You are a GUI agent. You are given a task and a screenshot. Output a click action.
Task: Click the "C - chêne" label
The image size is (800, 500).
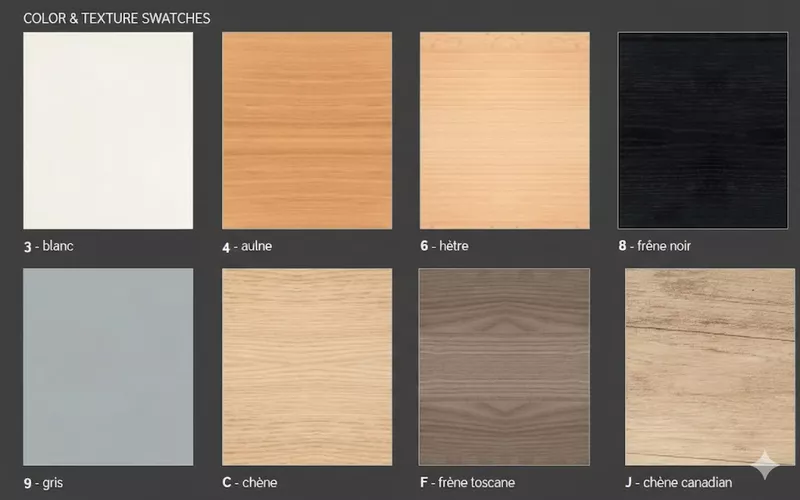pos(250,483)
